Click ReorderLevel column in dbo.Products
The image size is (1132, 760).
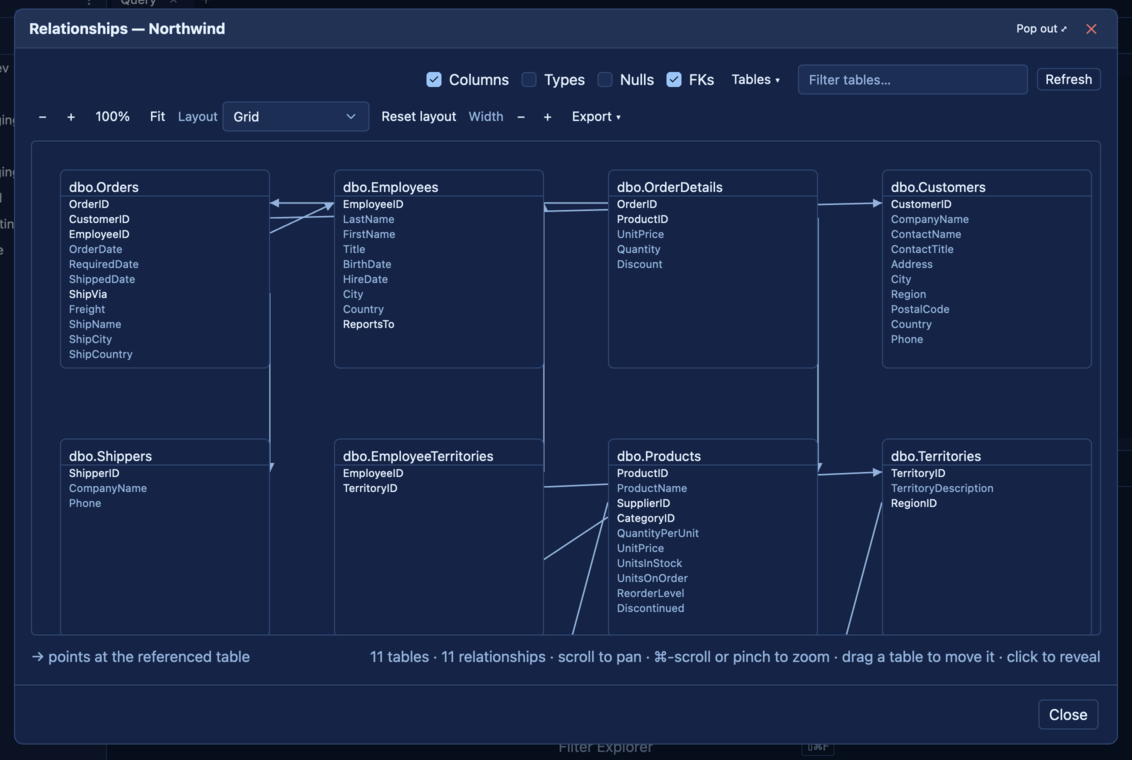click(650, 593)
